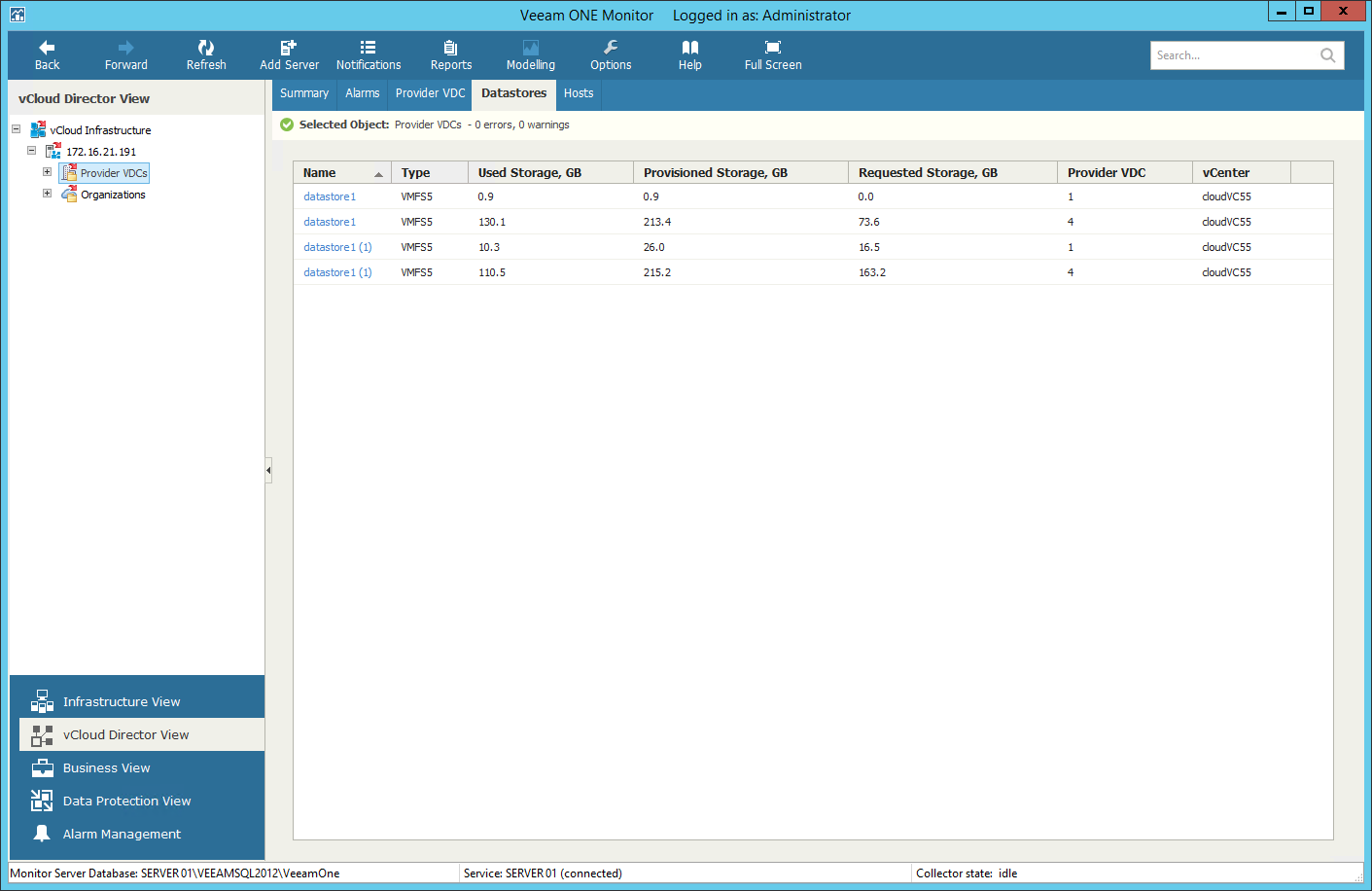Viewport: 1372px width, 891px height.
Task: Click into the Search input field
Action: [x=1233, y=55]
